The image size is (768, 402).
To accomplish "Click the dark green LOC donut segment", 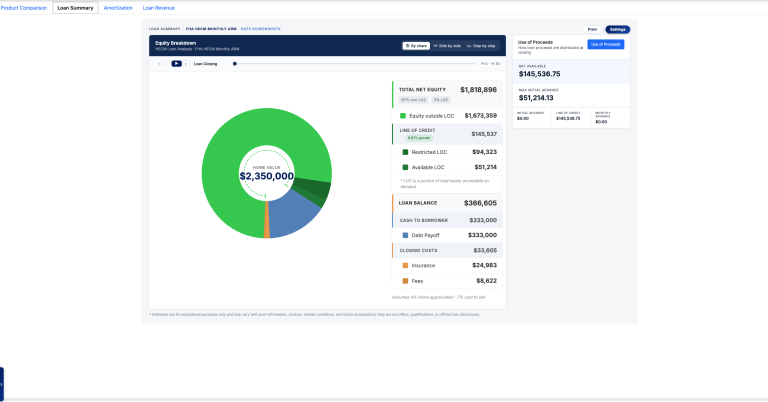I will (314, 190).
